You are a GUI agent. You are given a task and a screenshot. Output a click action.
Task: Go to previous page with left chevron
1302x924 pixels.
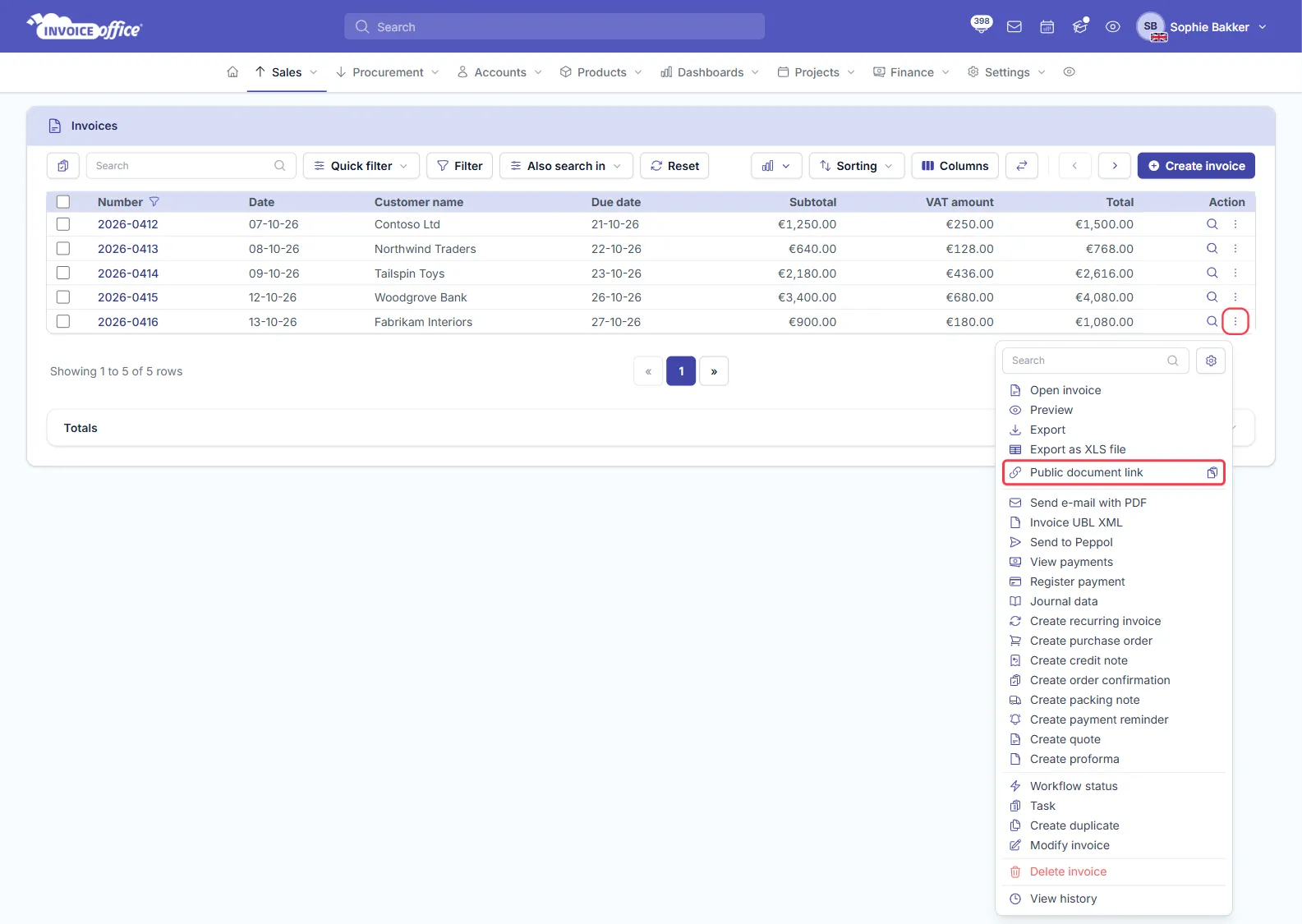tap(1074, 166)
